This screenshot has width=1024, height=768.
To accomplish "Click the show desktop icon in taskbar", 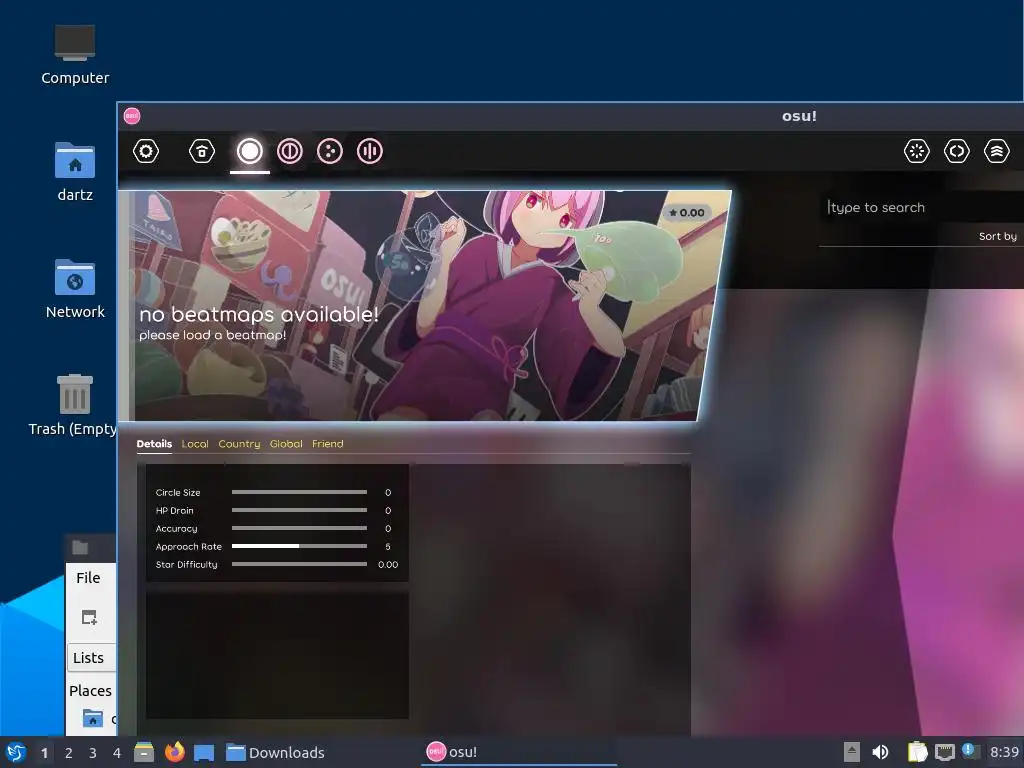I will (x=204, y=752).
